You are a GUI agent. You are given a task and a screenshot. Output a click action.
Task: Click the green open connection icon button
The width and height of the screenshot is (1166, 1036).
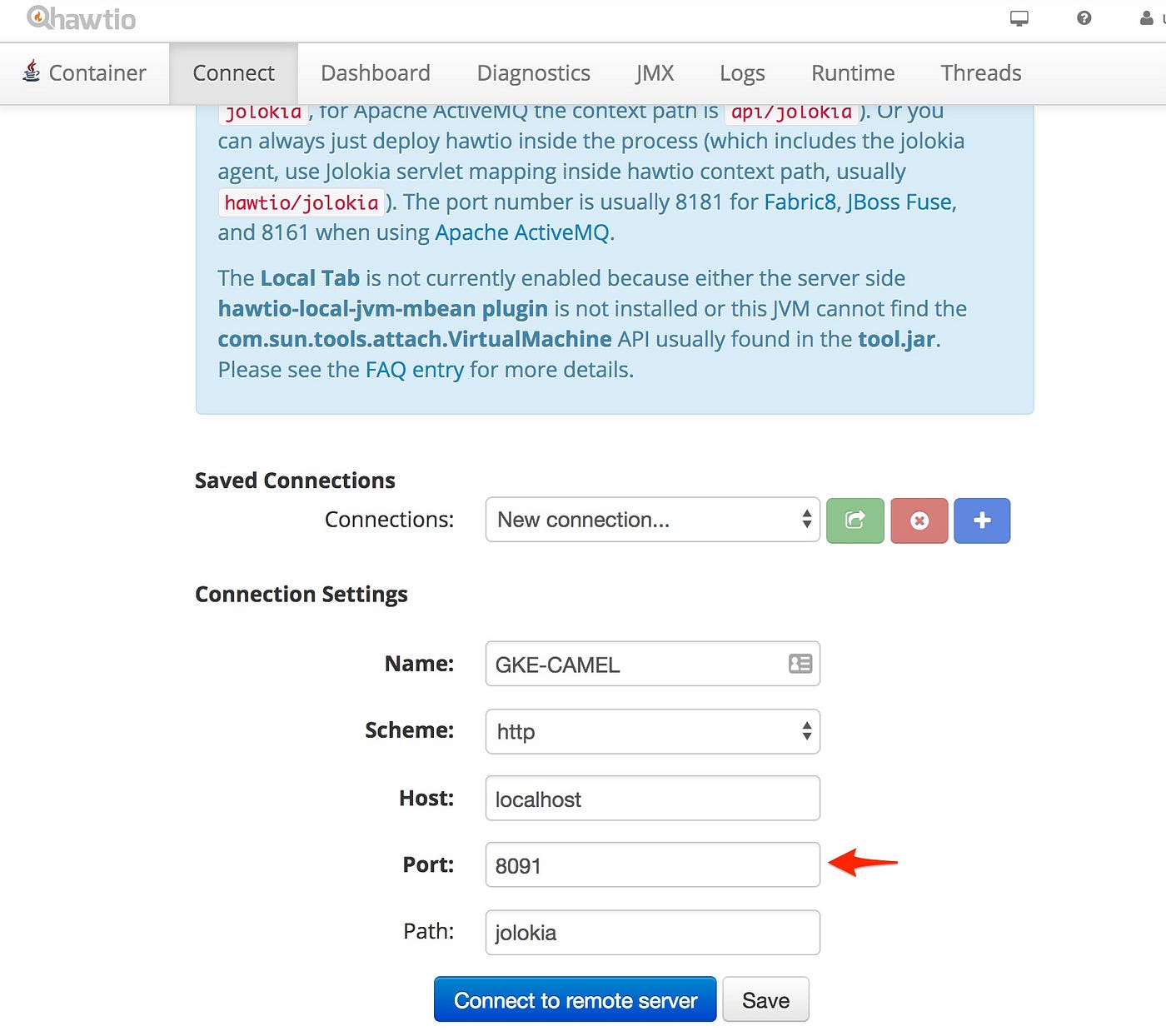(855, 520)
